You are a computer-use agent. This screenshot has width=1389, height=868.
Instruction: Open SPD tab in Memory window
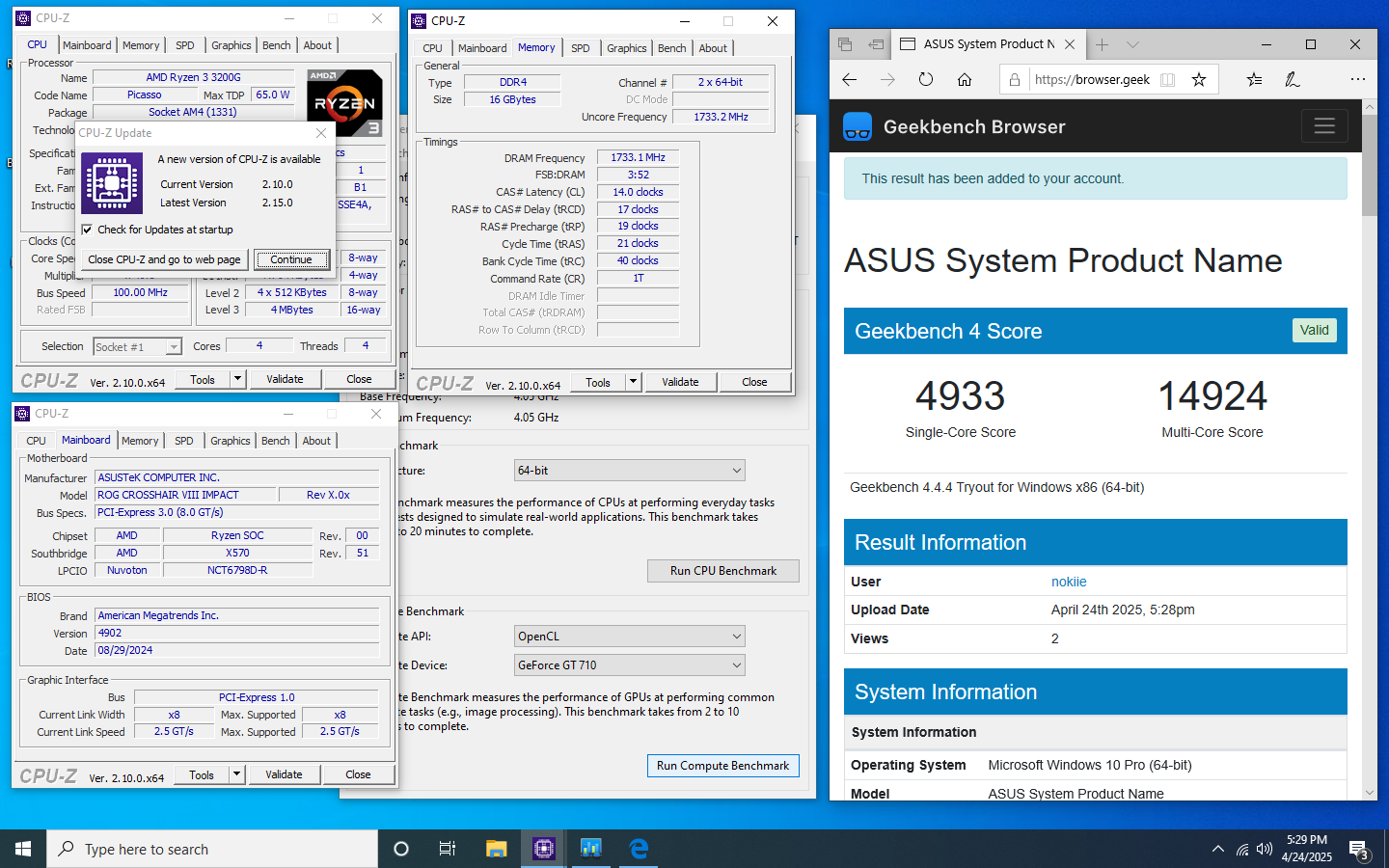coord(581,48)
